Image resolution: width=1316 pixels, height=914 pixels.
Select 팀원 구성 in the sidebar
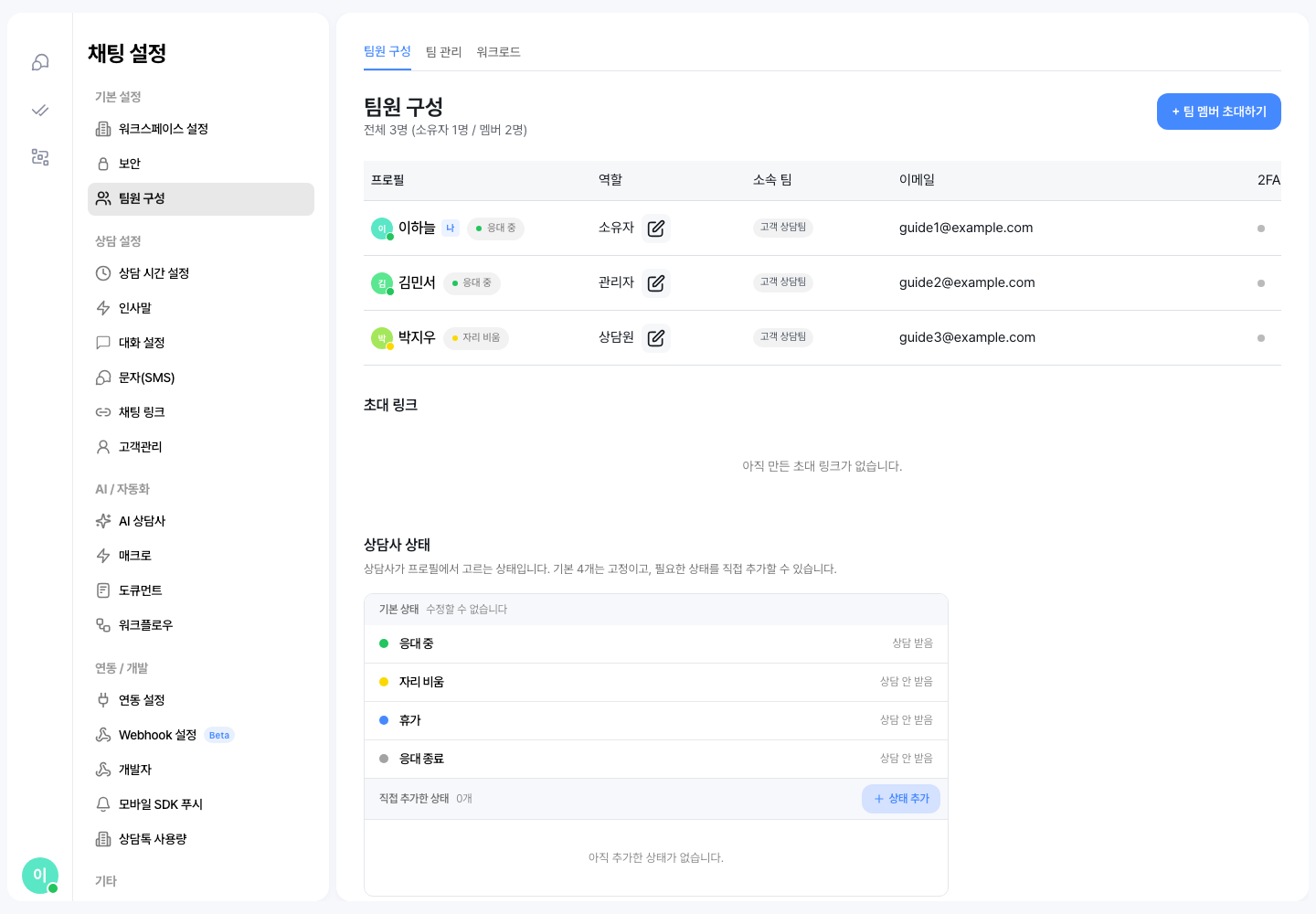[201, 198]
